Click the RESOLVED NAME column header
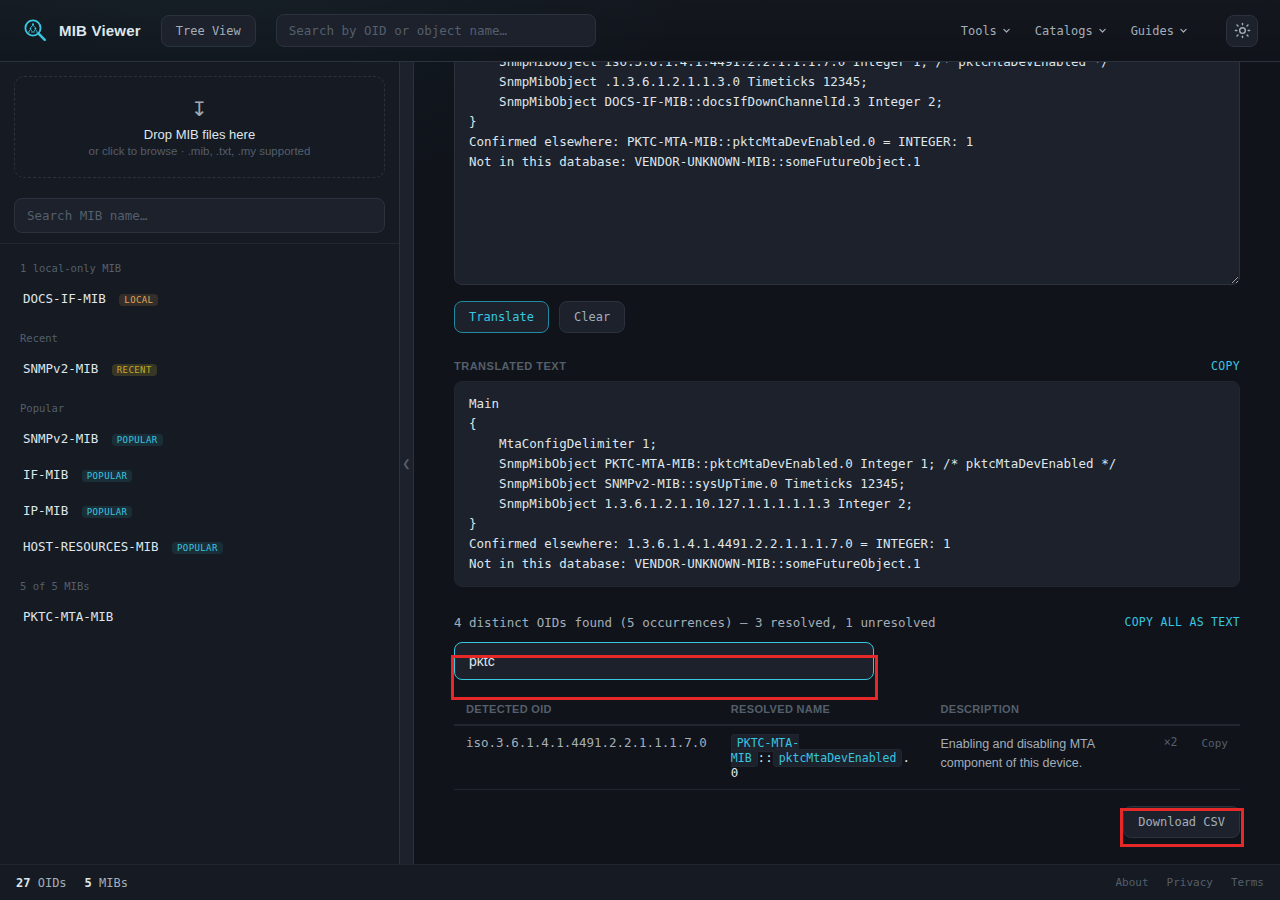 (x=780, y=709)
